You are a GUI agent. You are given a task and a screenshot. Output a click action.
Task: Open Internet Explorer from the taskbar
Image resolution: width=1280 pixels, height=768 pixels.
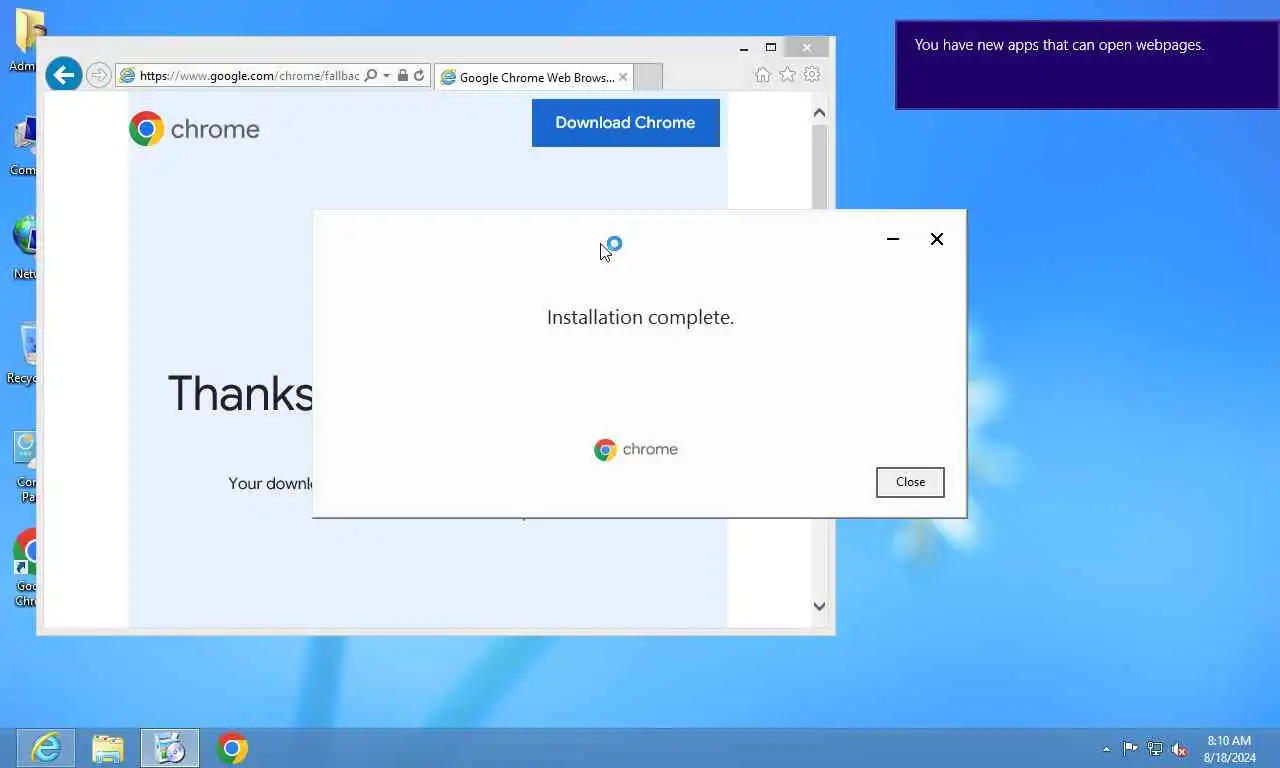coord(46,748)
